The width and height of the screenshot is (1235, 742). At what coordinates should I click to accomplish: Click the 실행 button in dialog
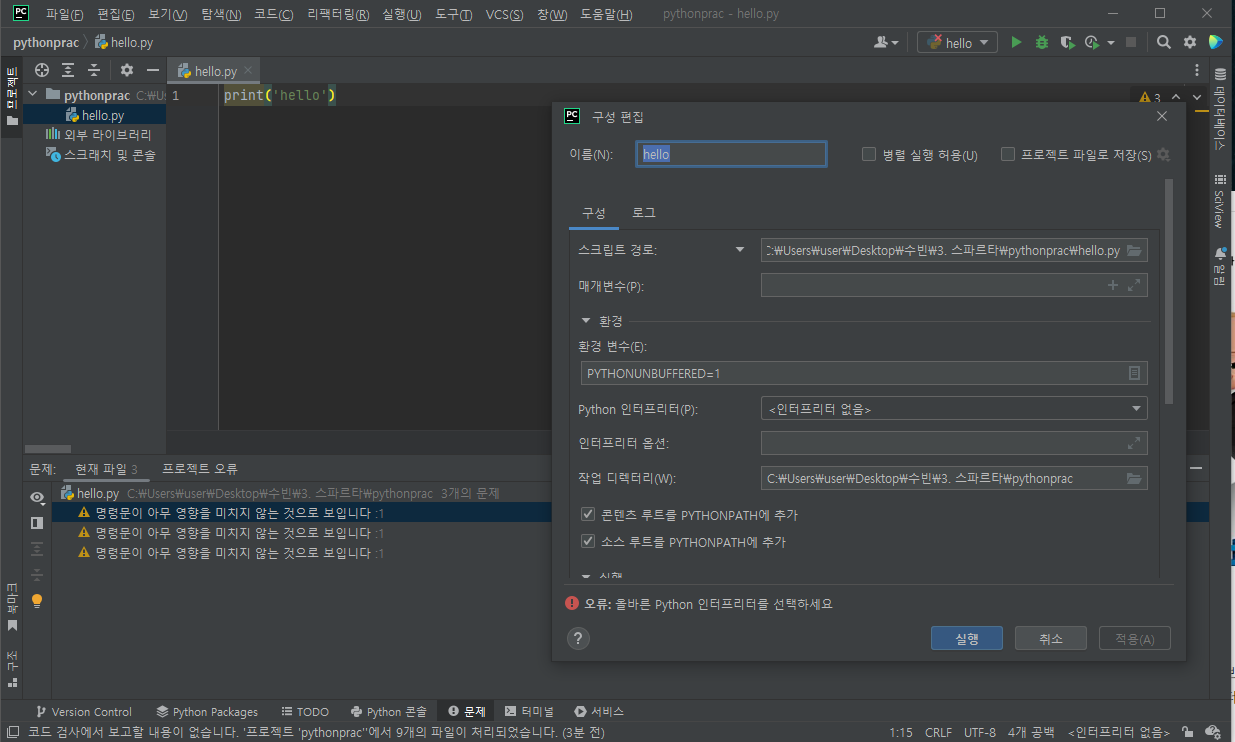967,638
